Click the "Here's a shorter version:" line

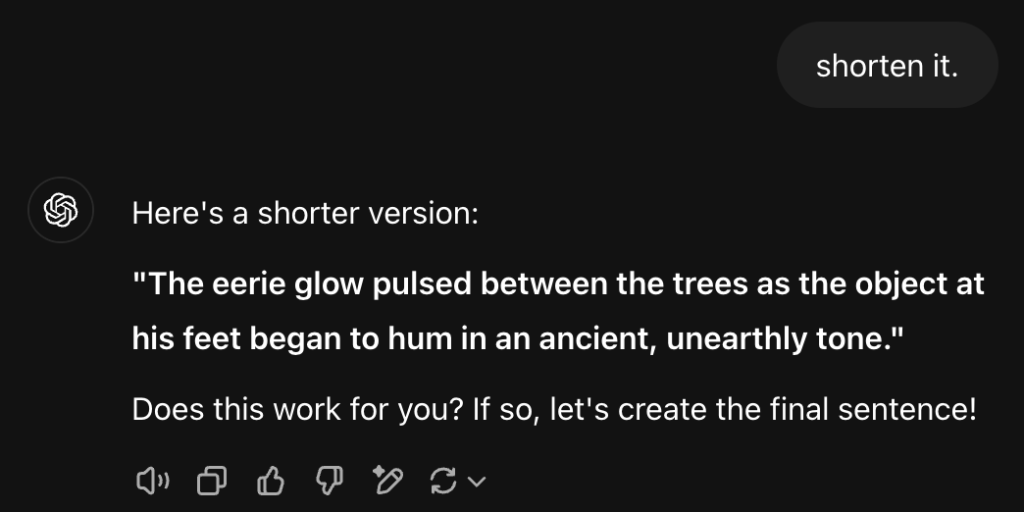(305, 214)
